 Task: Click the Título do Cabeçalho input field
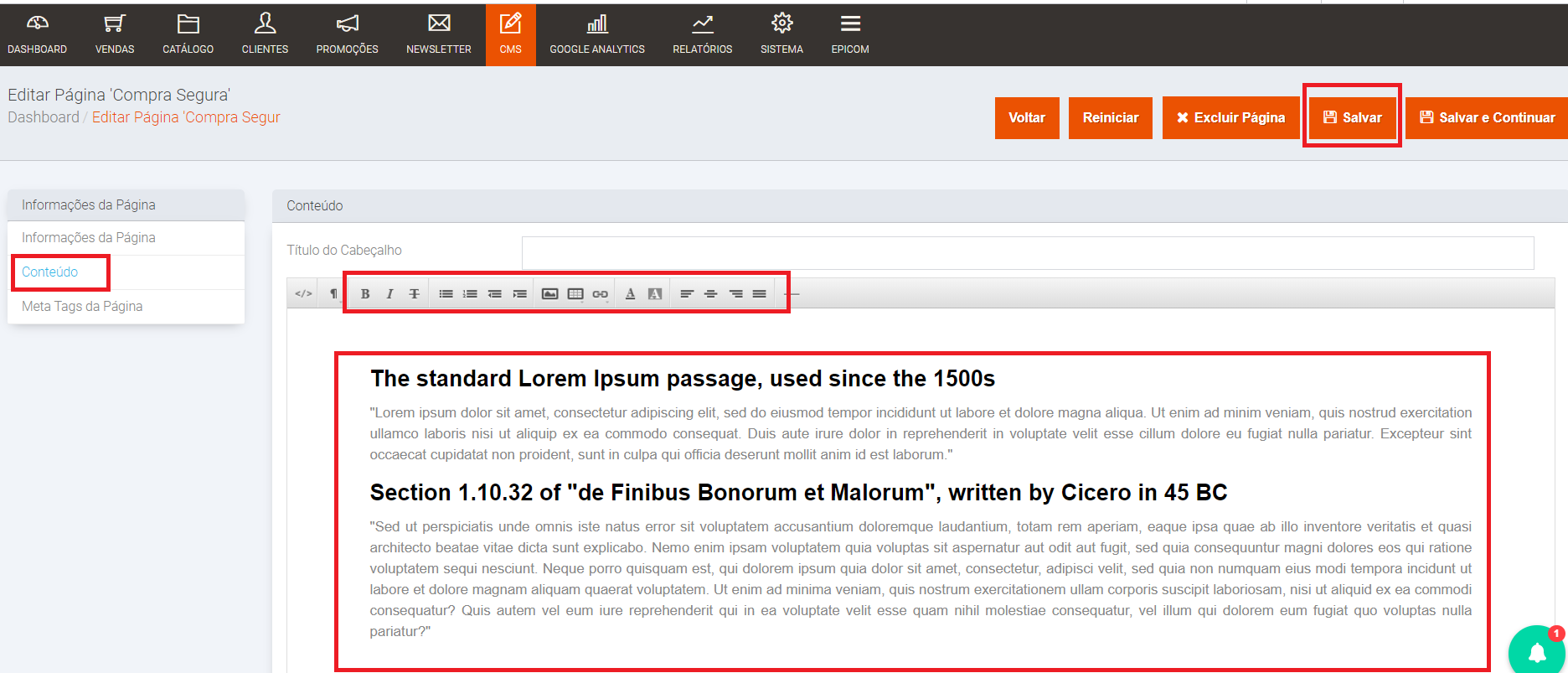1027,253
